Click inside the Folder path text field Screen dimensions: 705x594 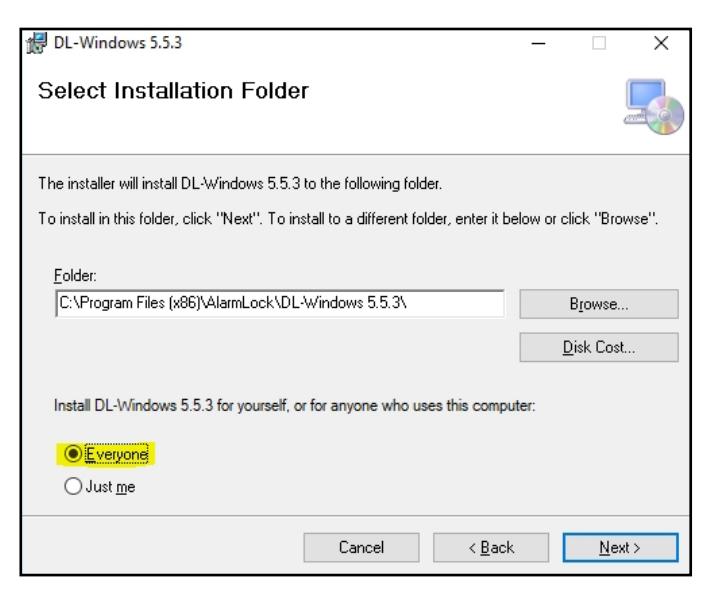pos(279,304)
